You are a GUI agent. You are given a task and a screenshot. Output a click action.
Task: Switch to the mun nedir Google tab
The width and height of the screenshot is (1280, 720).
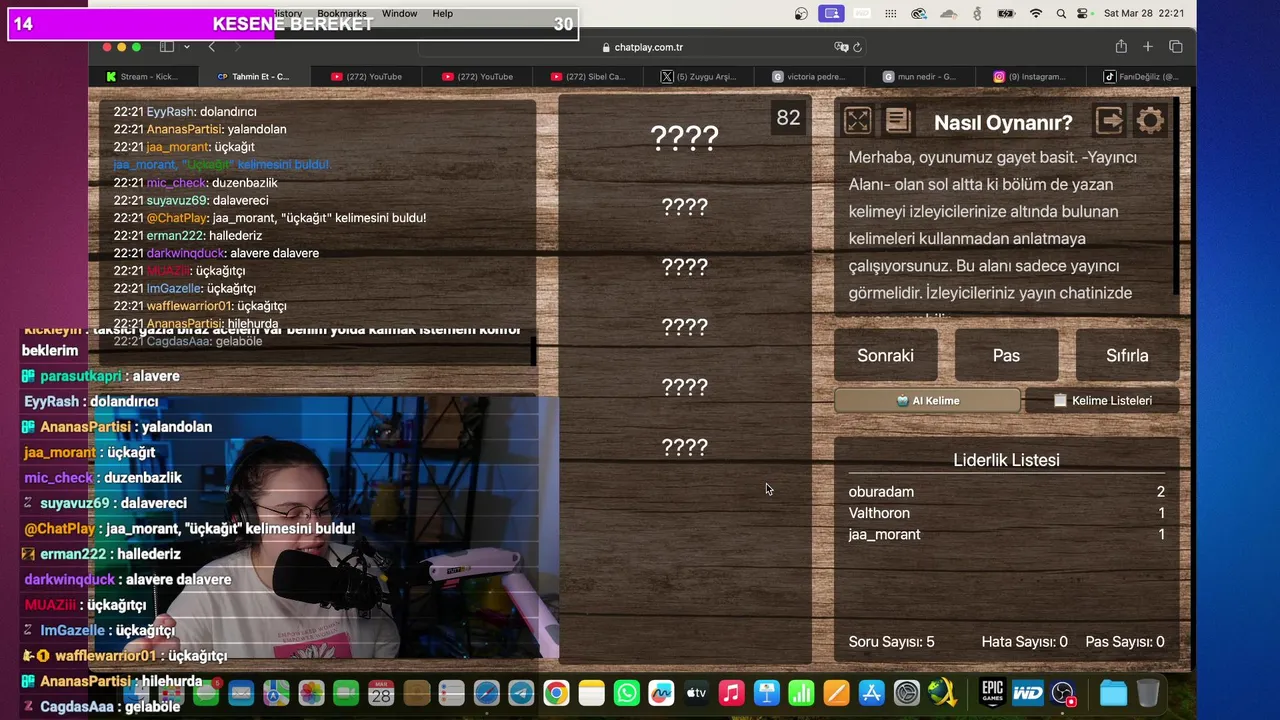pyautogui.click(x=921, y=76)
